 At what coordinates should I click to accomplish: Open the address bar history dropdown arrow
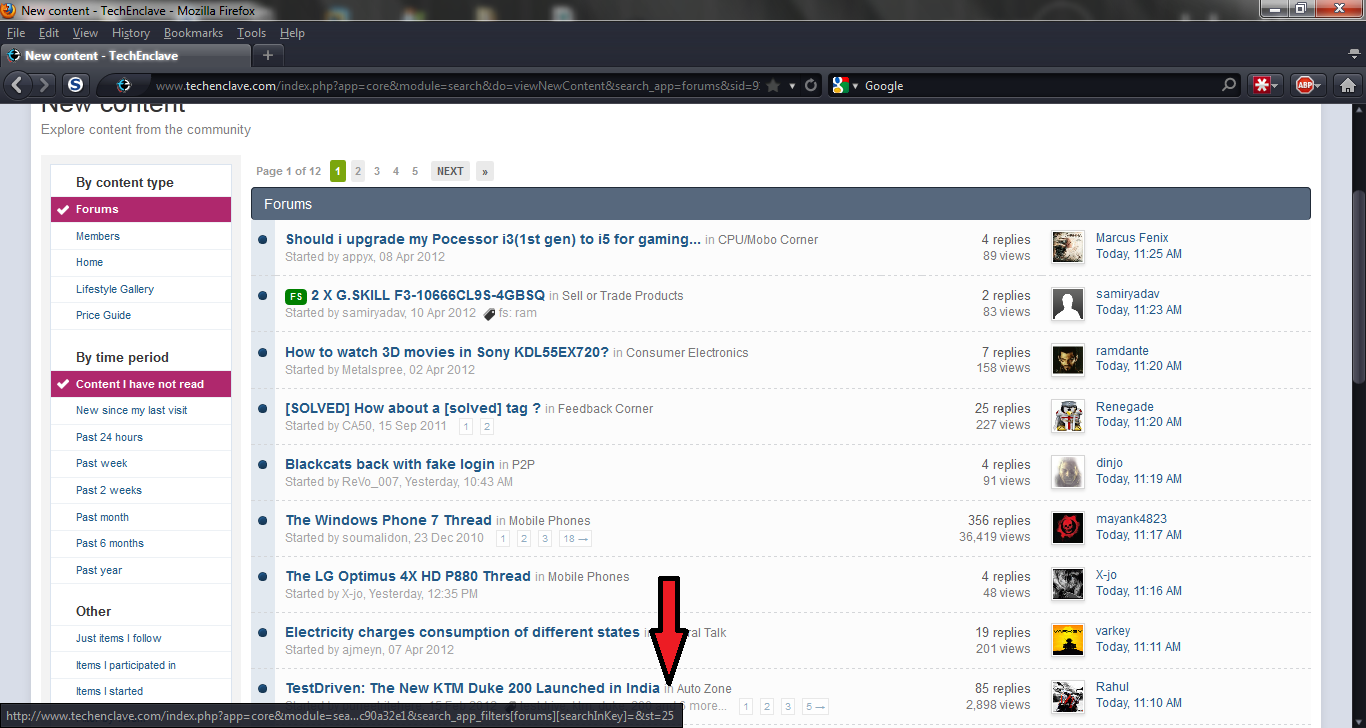793,86
